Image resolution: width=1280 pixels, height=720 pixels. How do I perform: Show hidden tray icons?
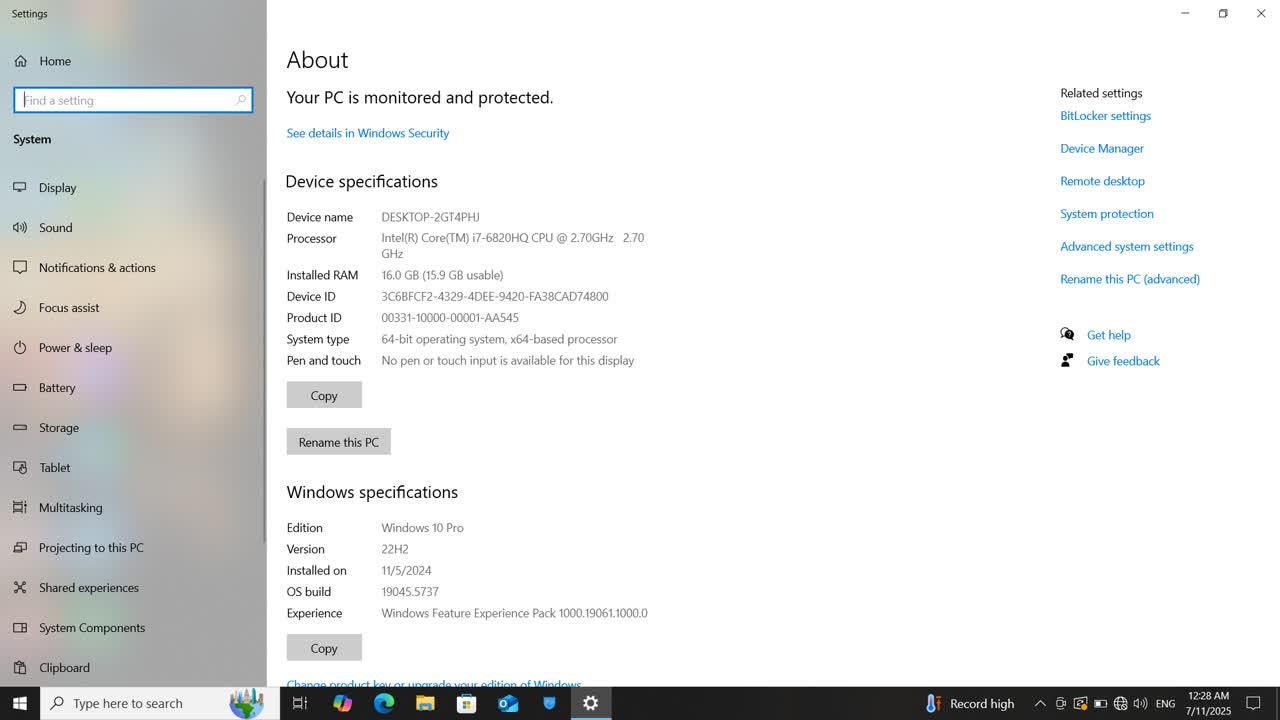1040,704
